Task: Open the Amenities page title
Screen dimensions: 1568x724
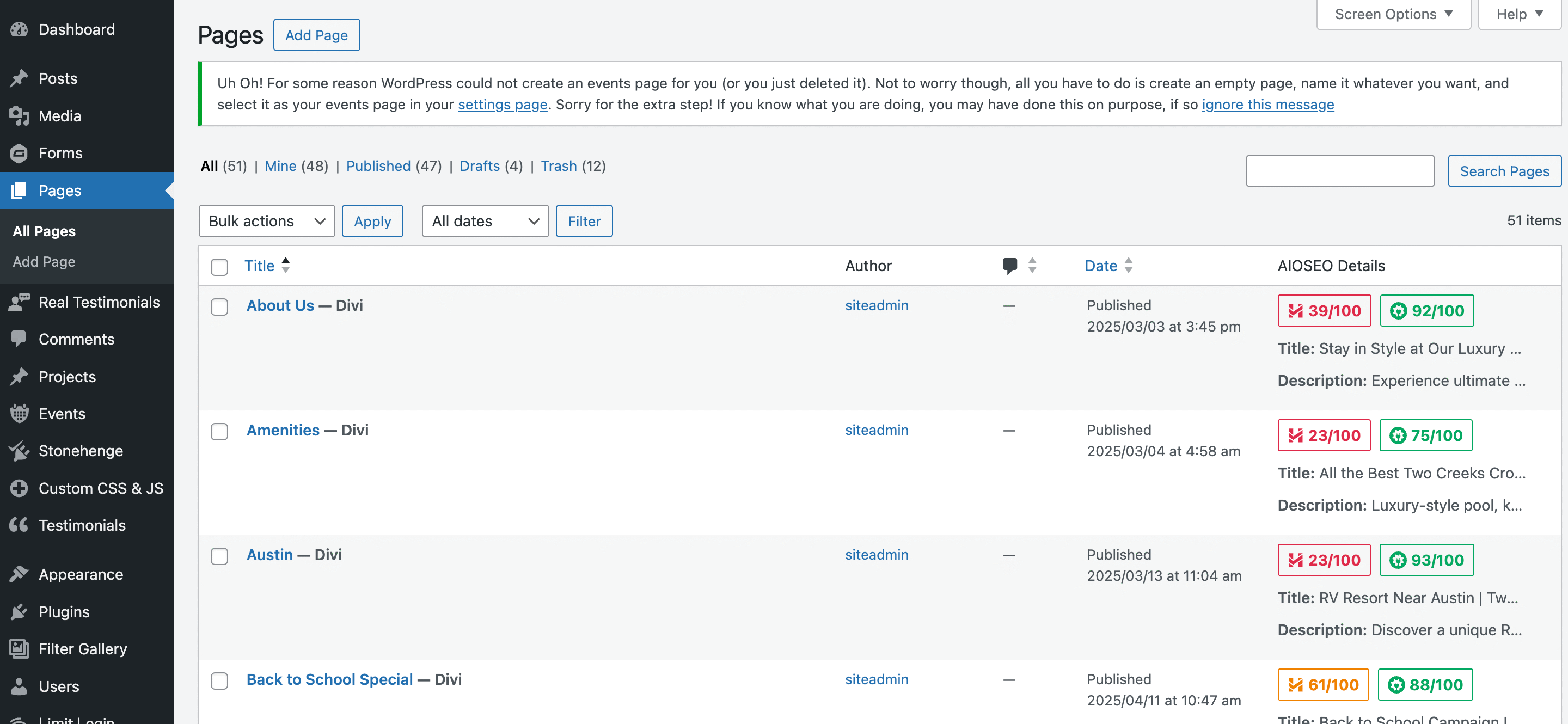Action: pos(283,430)
